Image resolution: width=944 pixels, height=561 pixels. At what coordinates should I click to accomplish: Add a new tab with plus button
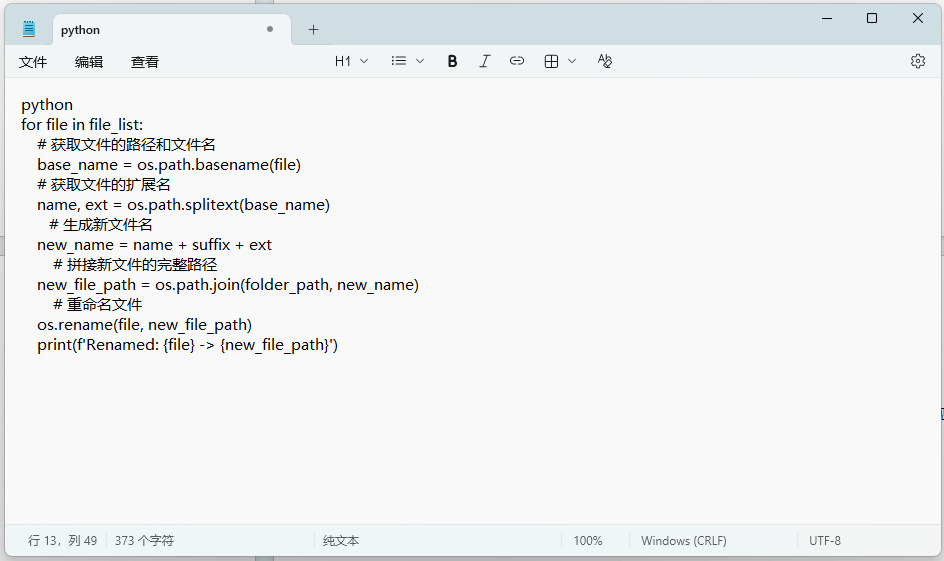pyautogui.click(x=313, y=29)
